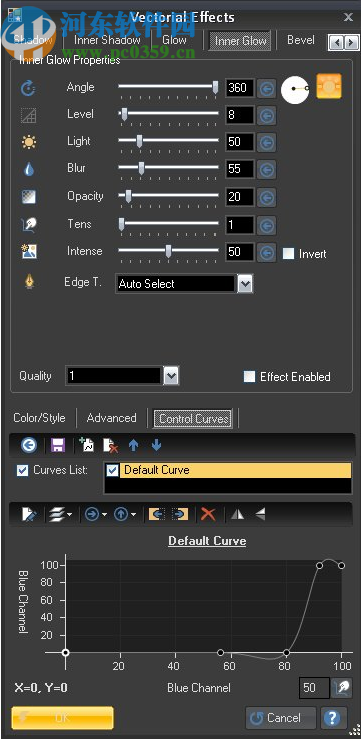Click the Opacity value field showing 20
Viewport: 361px width, 742px height.
pyautogui.click(x=240, y=197)
